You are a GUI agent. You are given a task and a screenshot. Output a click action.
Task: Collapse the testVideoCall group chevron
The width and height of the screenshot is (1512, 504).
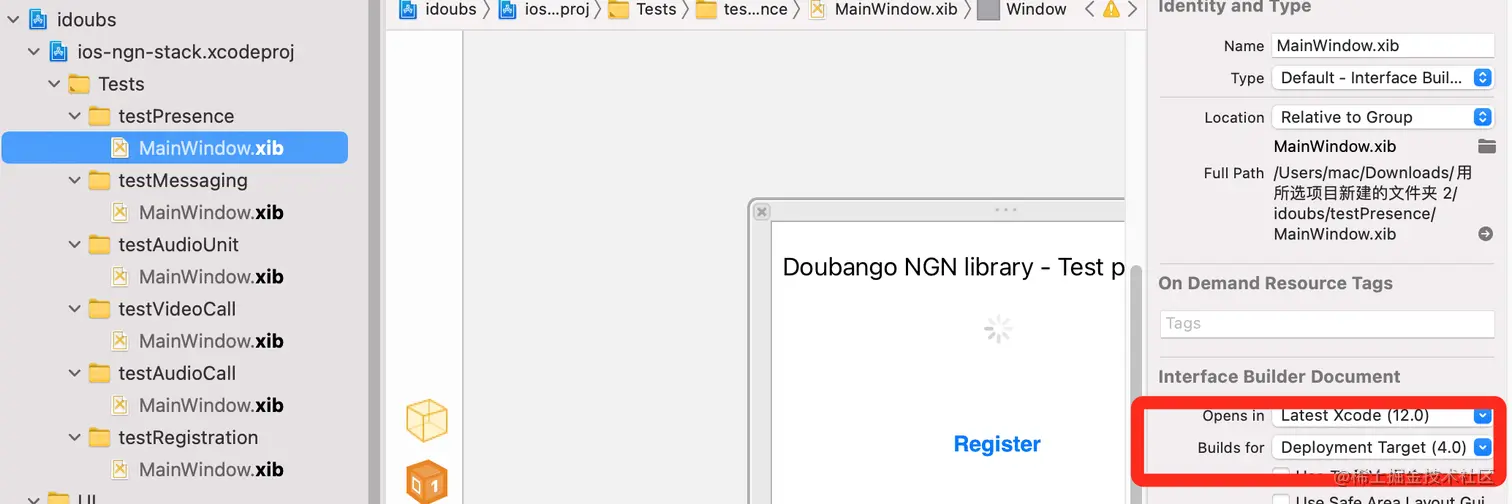pos(75,309)
